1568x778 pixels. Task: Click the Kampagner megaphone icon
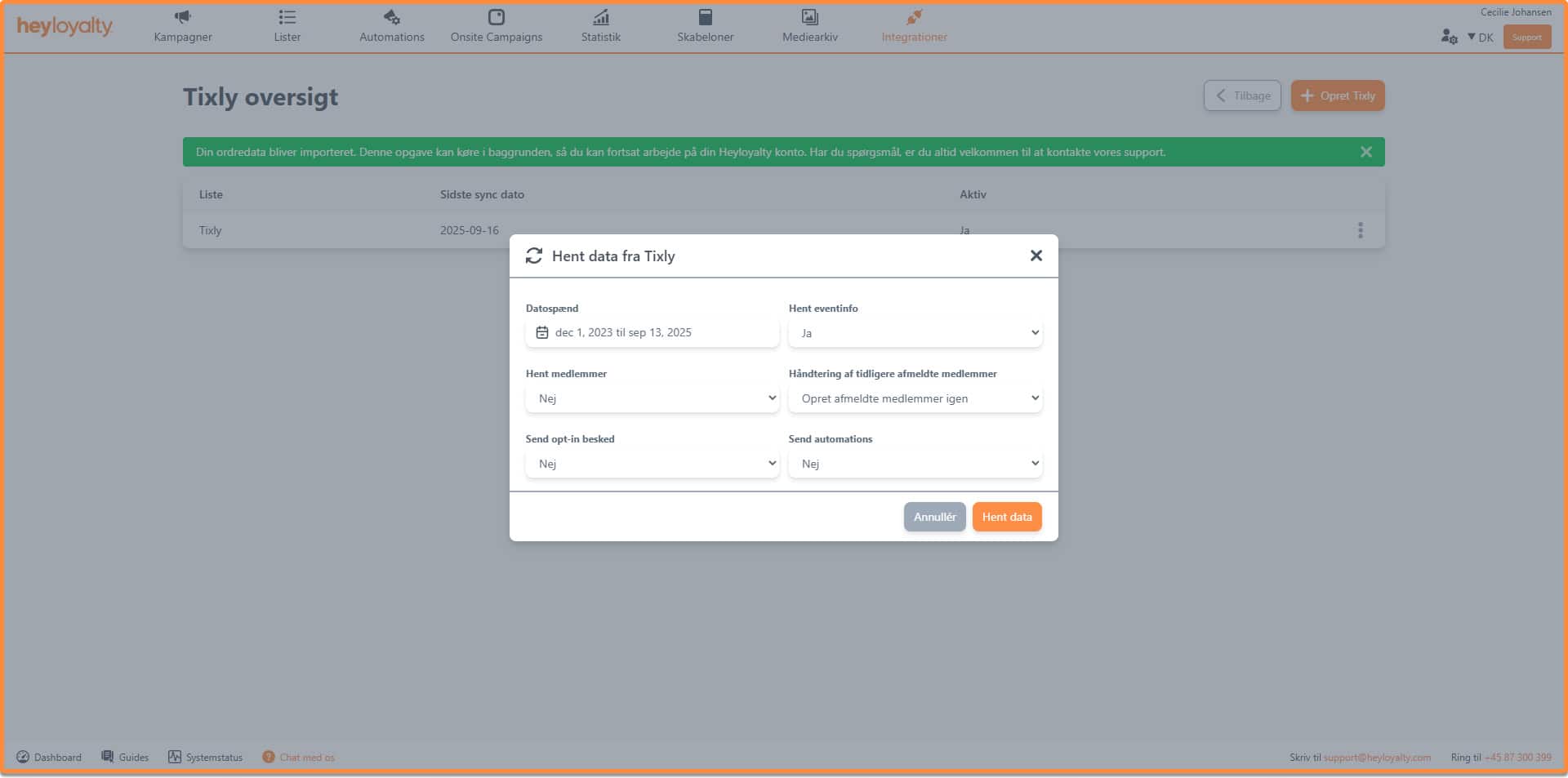(183, 17)
